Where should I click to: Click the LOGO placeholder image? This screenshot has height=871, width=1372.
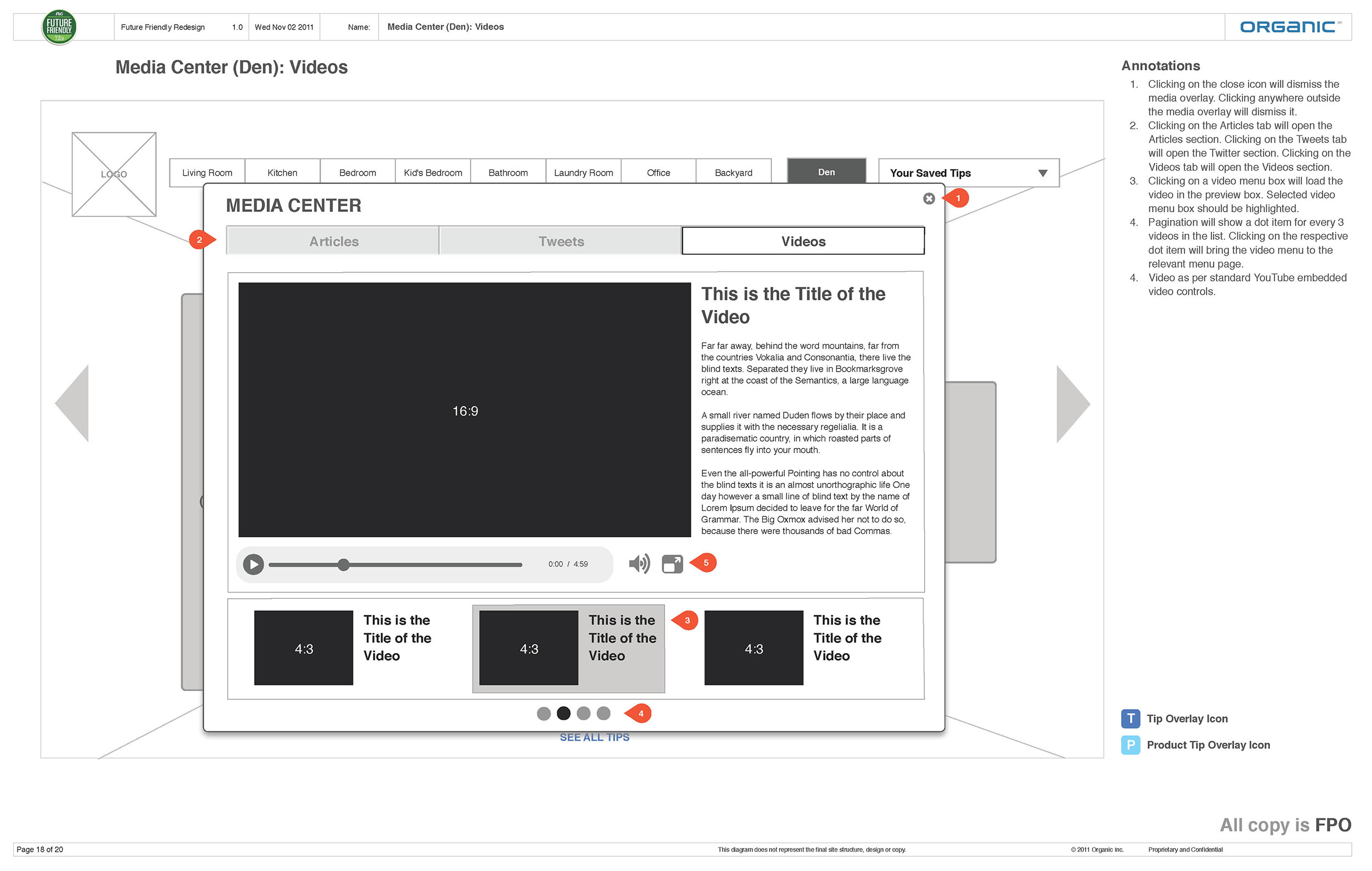click(114, 175)
